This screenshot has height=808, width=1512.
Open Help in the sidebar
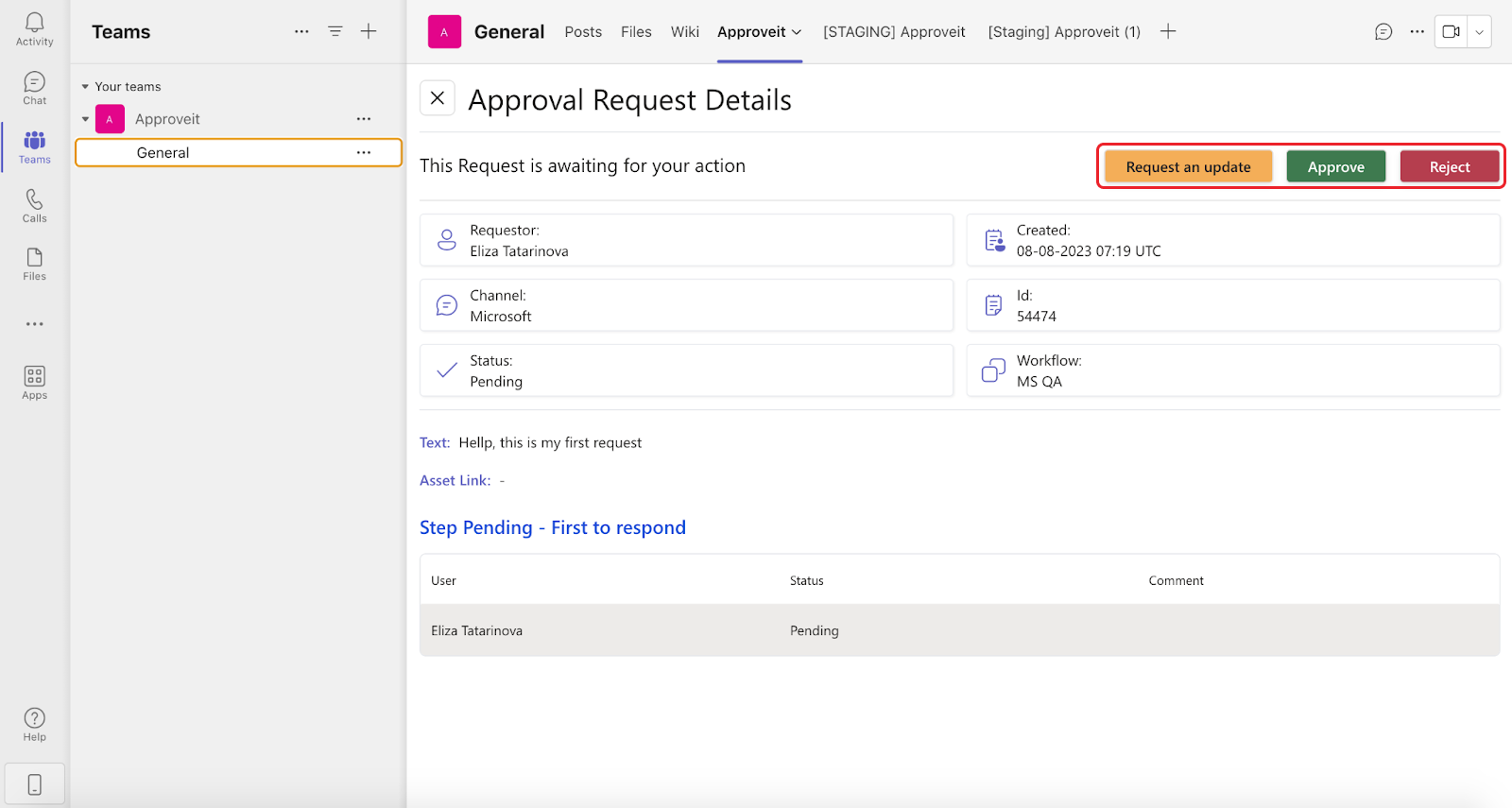(x=34, y=725)
